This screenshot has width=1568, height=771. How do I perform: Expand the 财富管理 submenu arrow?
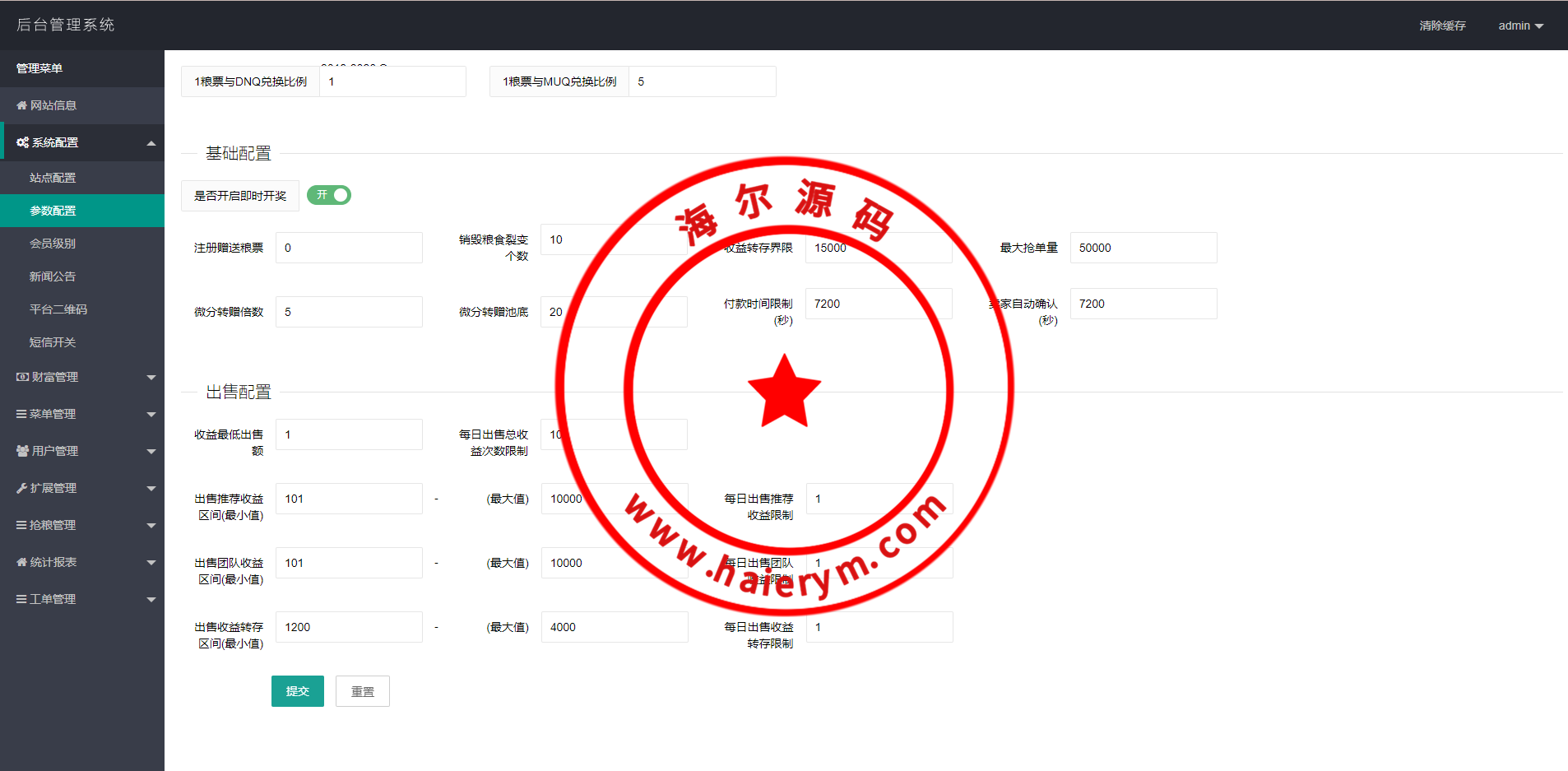coord(151,378)
